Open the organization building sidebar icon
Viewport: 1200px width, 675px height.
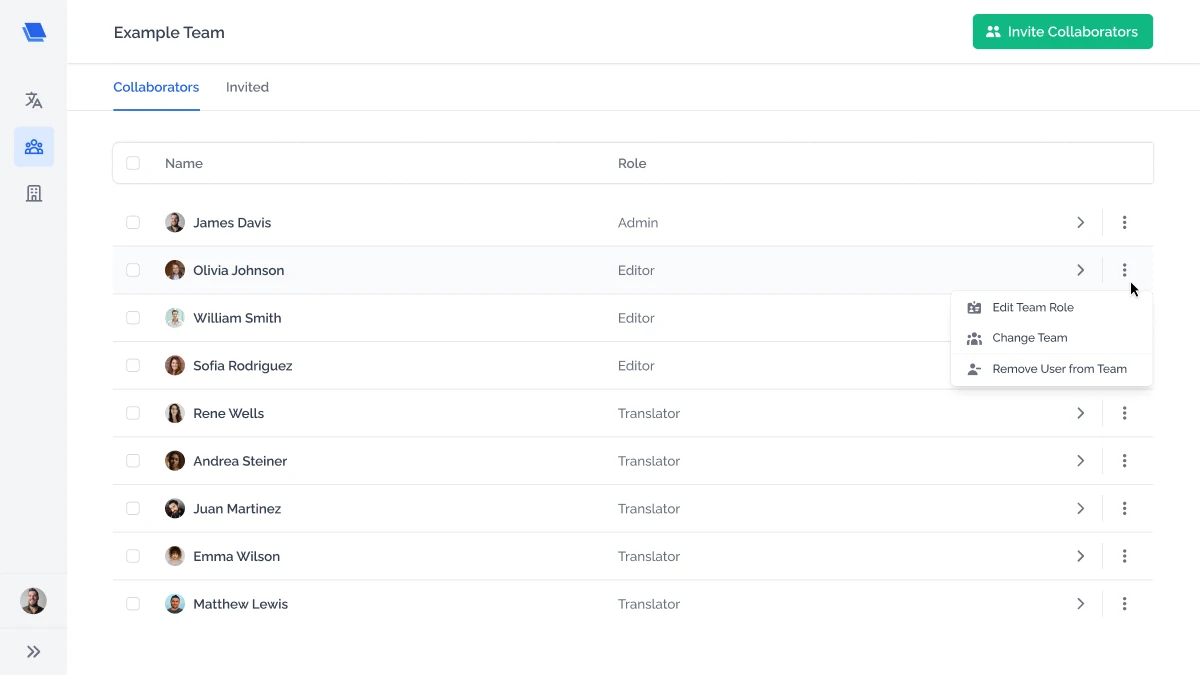34,193
